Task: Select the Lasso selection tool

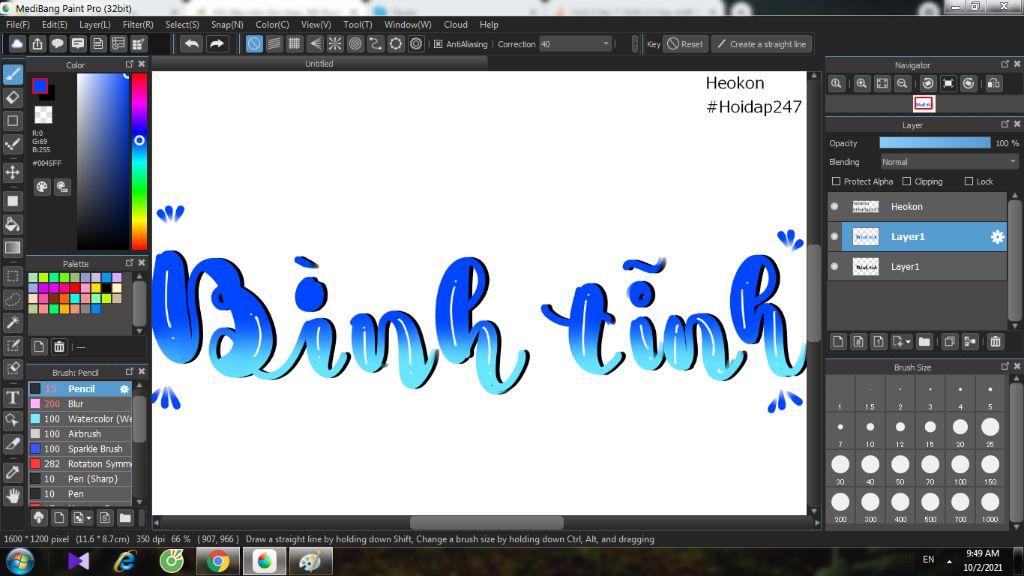Action: click(12, 299)
